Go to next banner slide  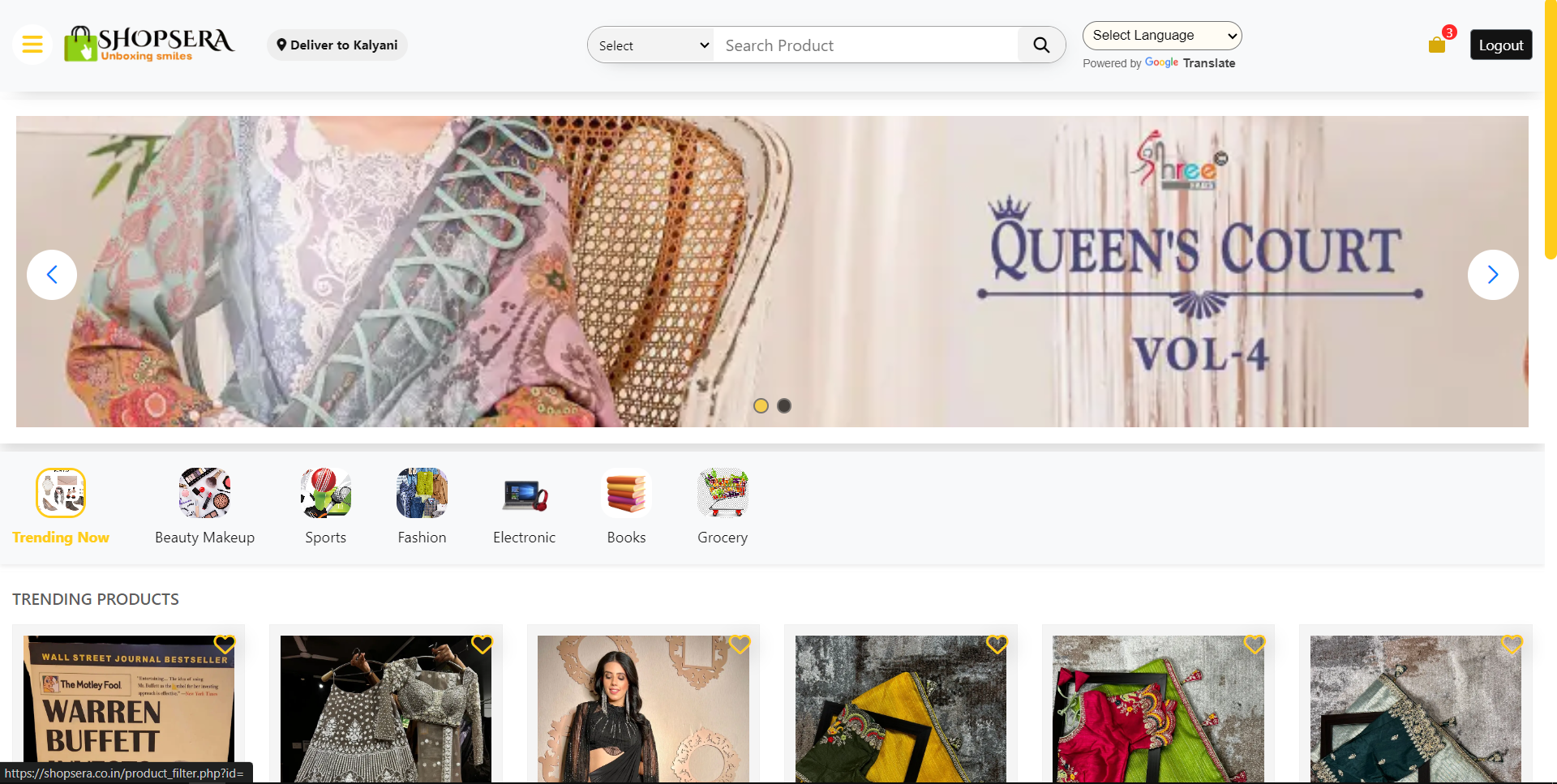1492,275
